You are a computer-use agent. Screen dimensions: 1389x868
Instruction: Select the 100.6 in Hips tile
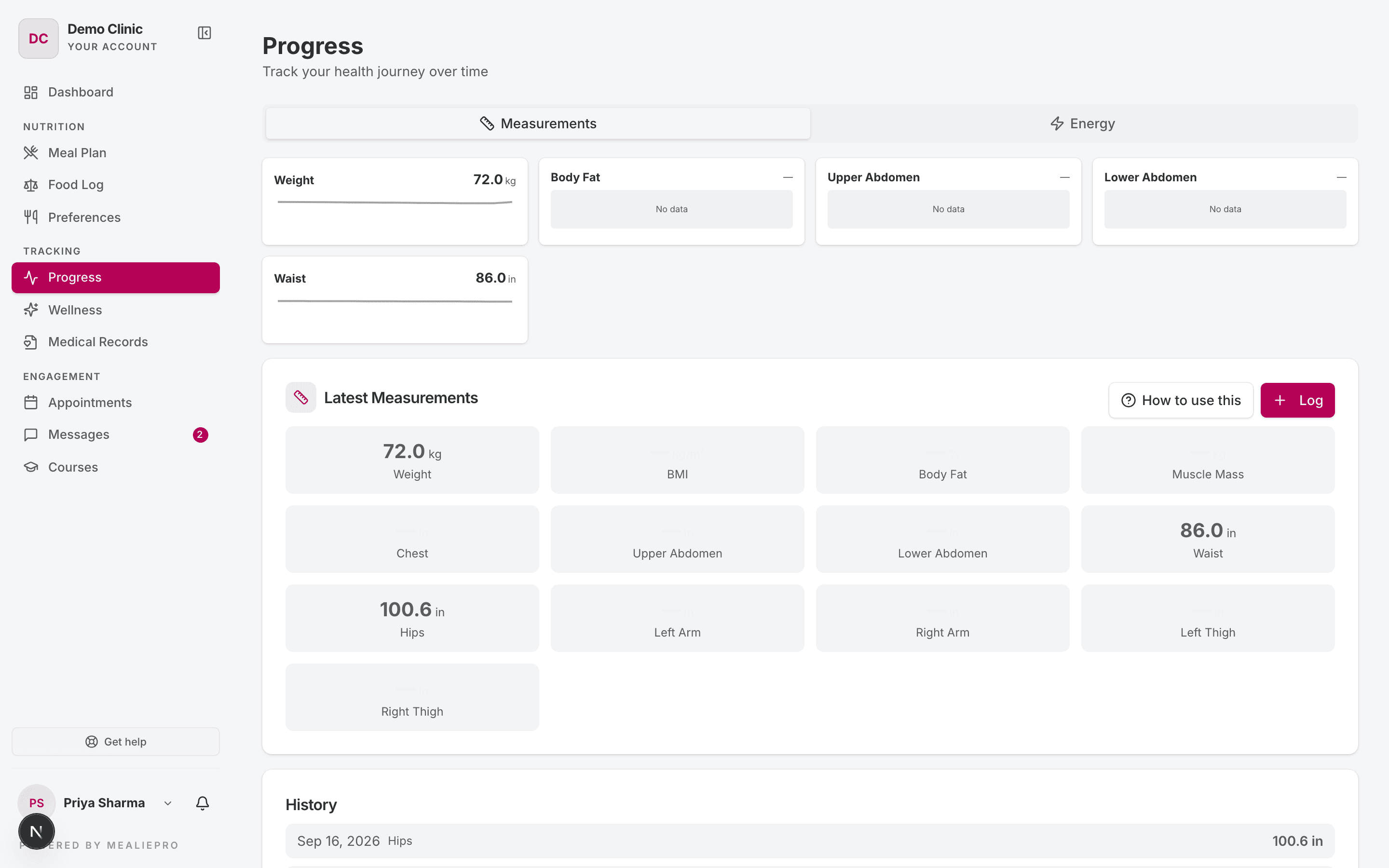pyautogui.click(x=412, y=618)
